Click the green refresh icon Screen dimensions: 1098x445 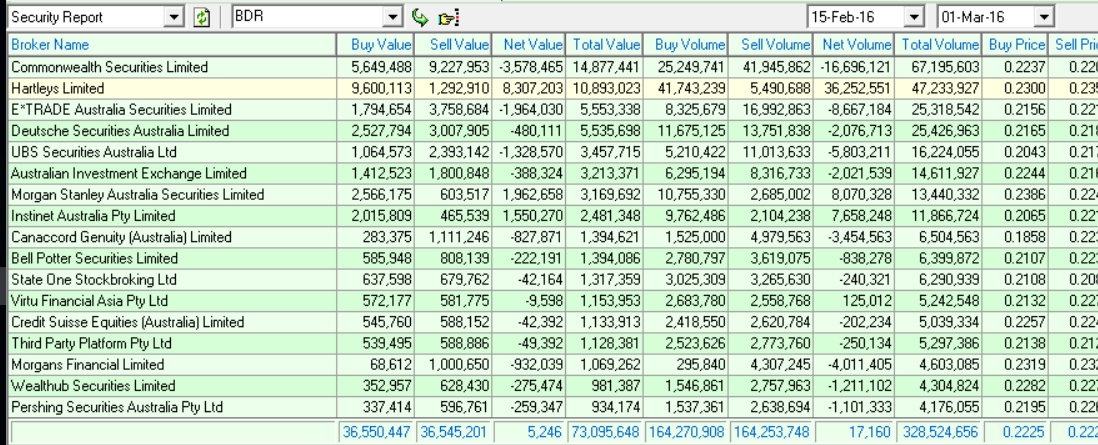click(x=201, y=18)
